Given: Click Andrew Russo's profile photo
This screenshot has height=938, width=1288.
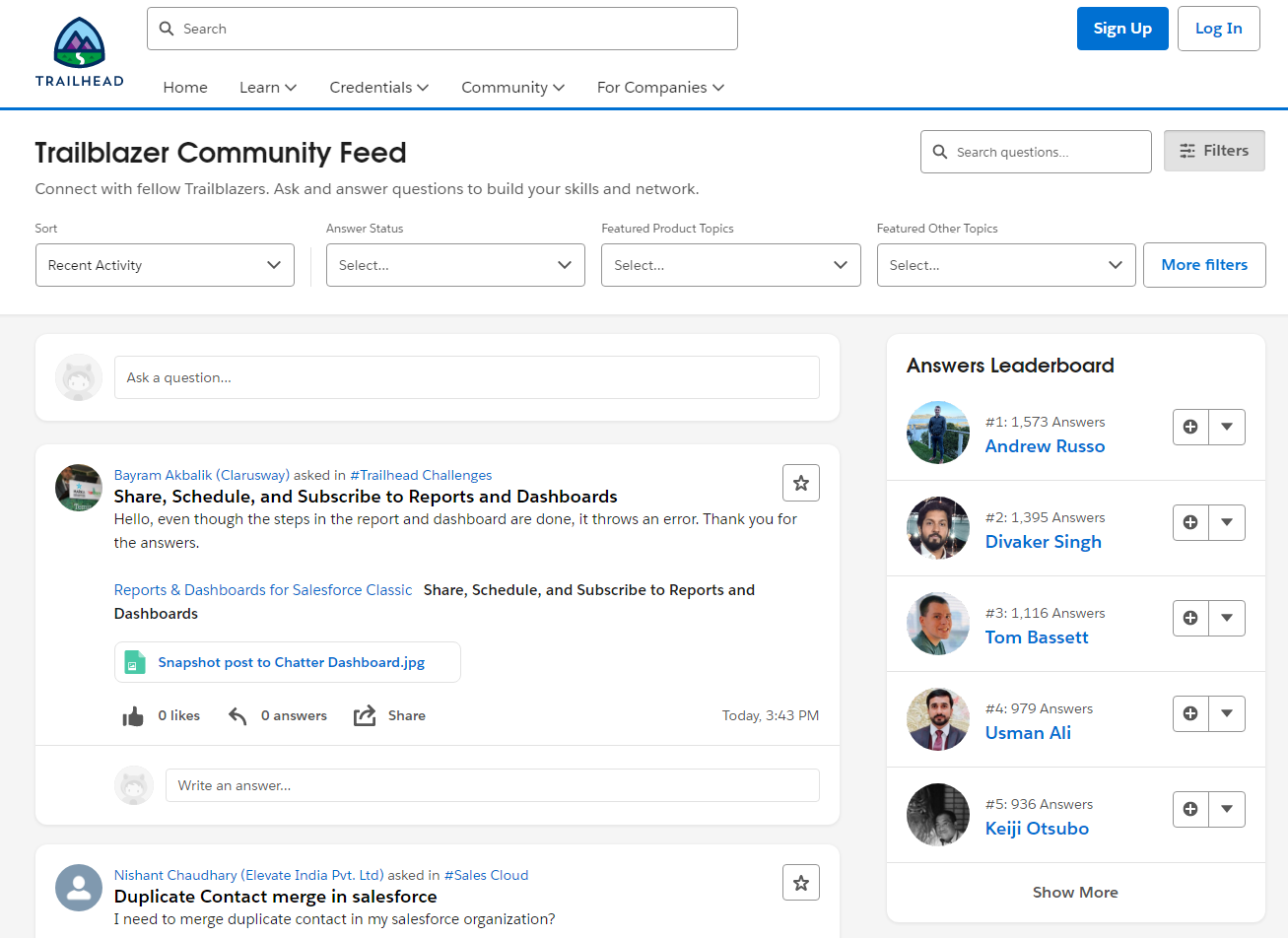Looking at the screenshot, I should tap(938, 433).
